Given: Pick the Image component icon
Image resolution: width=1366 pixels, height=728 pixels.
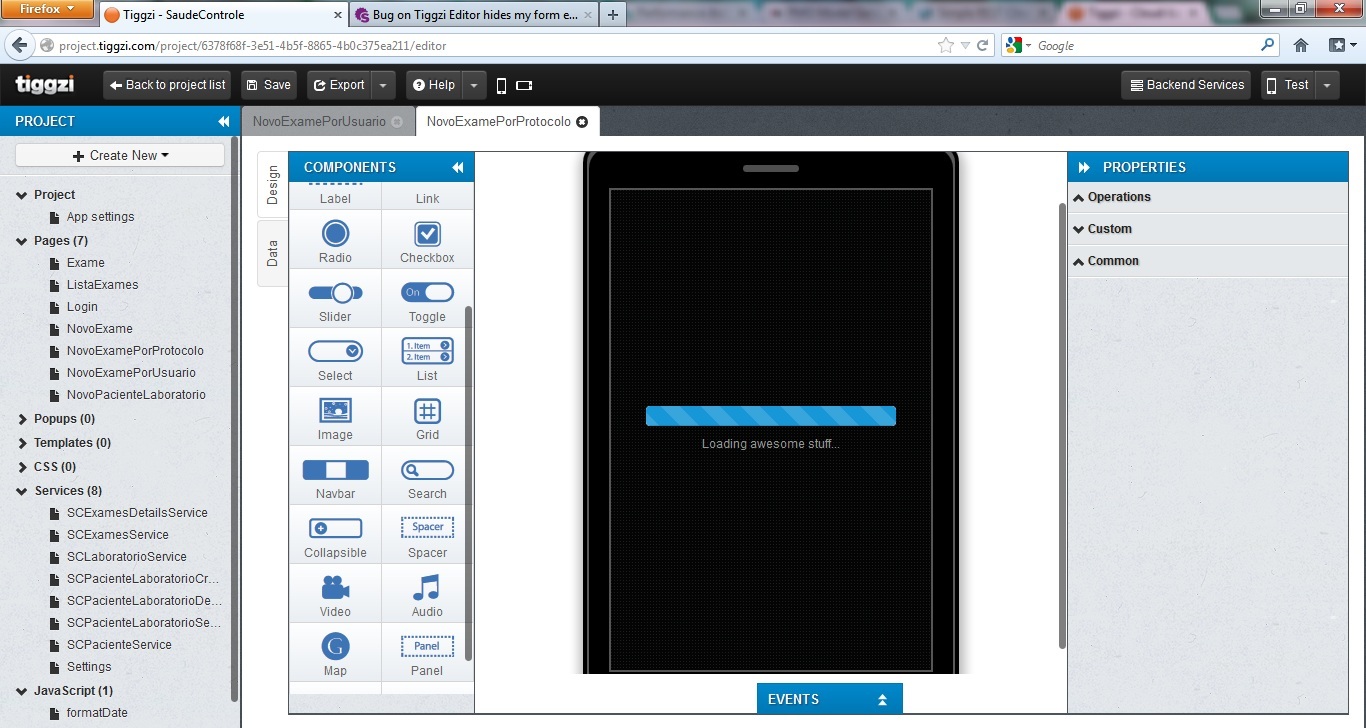Looking at the screenshot, I should tap(335, 411).
